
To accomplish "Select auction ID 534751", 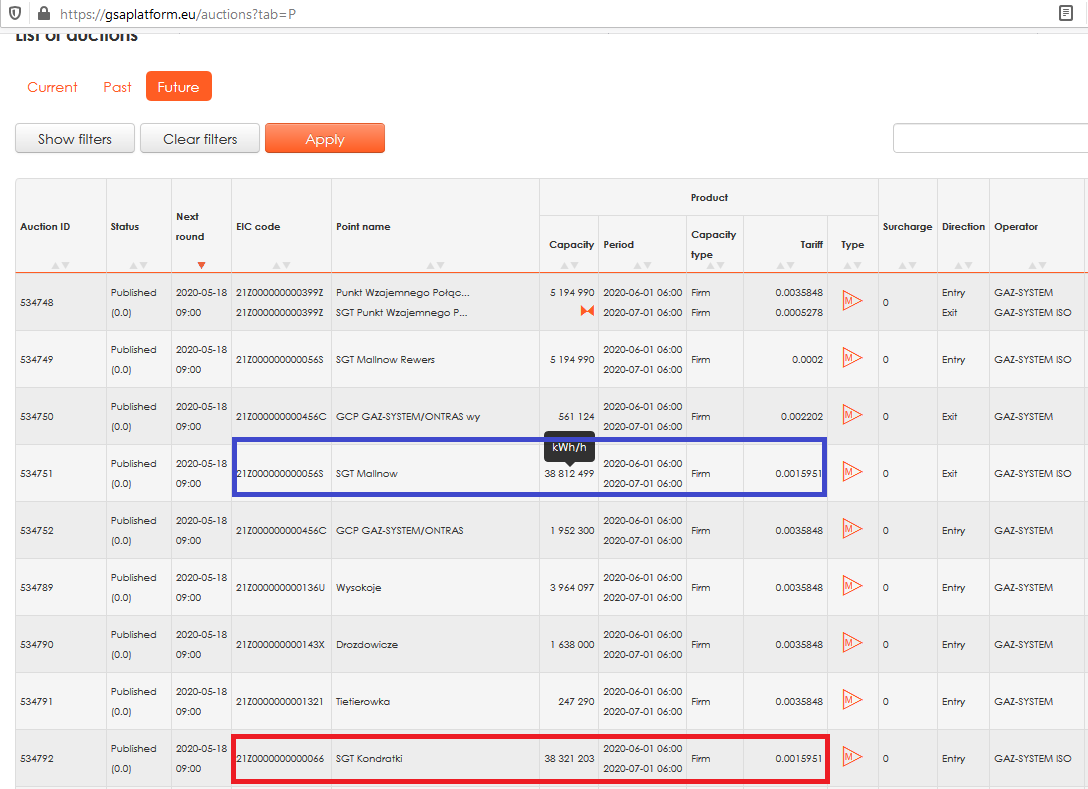I will [x=37, y=473].
